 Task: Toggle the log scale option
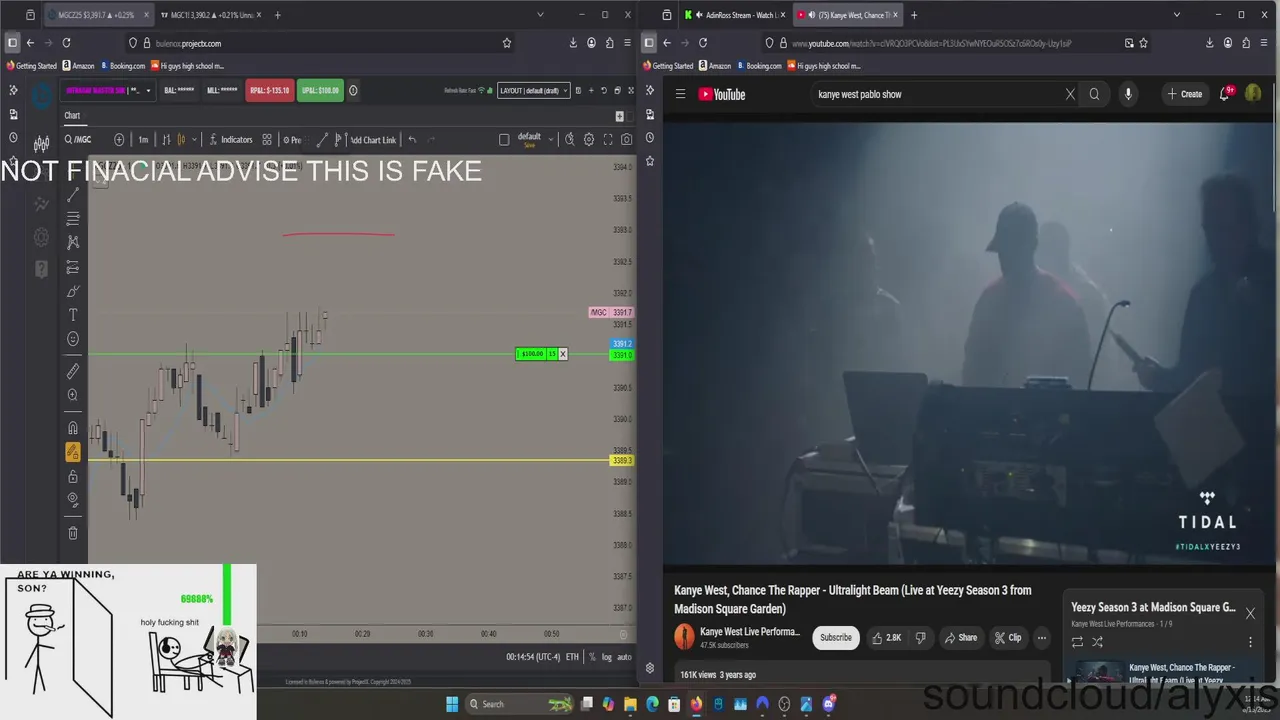pos(607,657)
